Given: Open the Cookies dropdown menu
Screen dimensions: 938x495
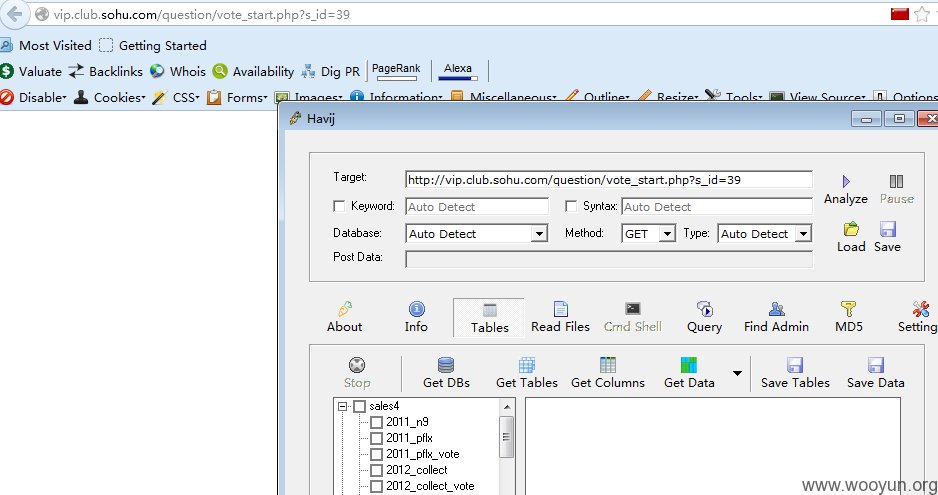Looking at the screenshot, I should (110, 98).
